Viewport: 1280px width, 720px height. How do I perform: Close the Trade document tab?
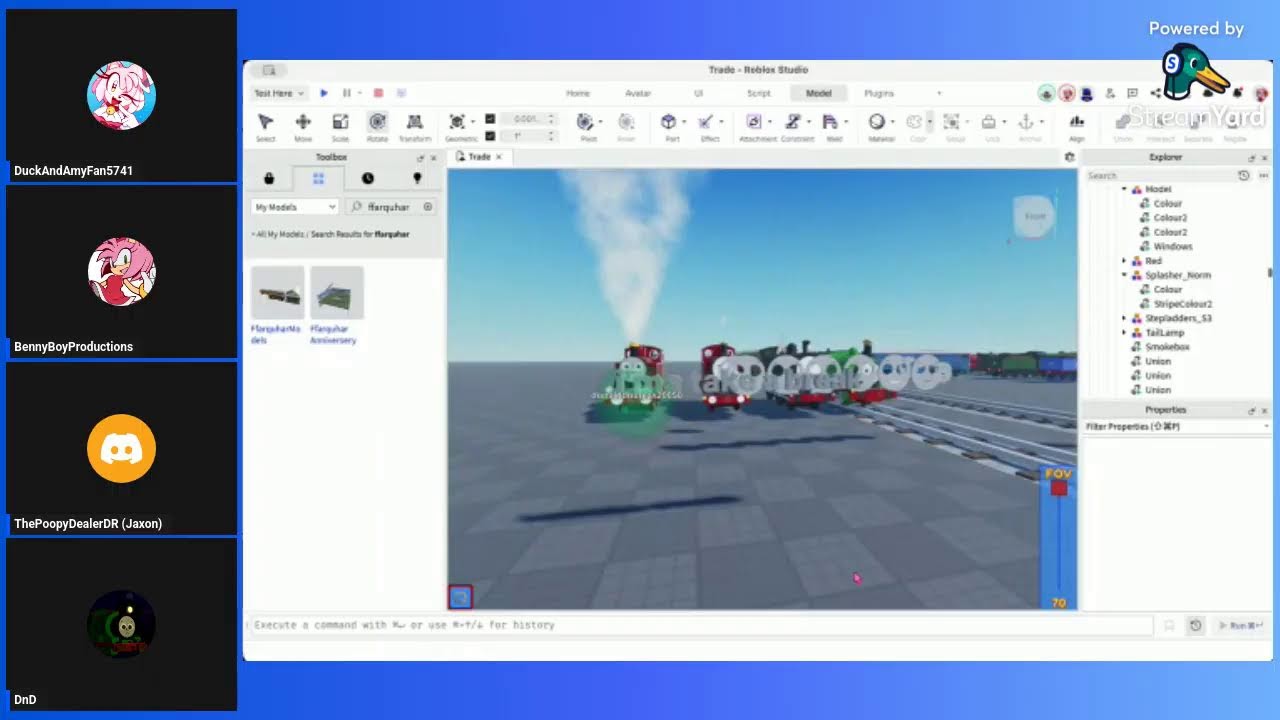[498, 157]
